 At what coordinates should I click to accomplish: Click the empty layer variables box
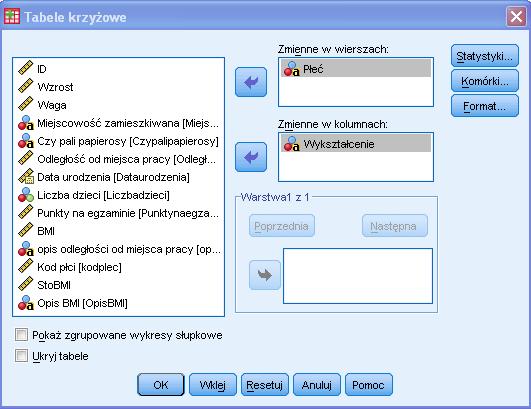pos(358,276)
